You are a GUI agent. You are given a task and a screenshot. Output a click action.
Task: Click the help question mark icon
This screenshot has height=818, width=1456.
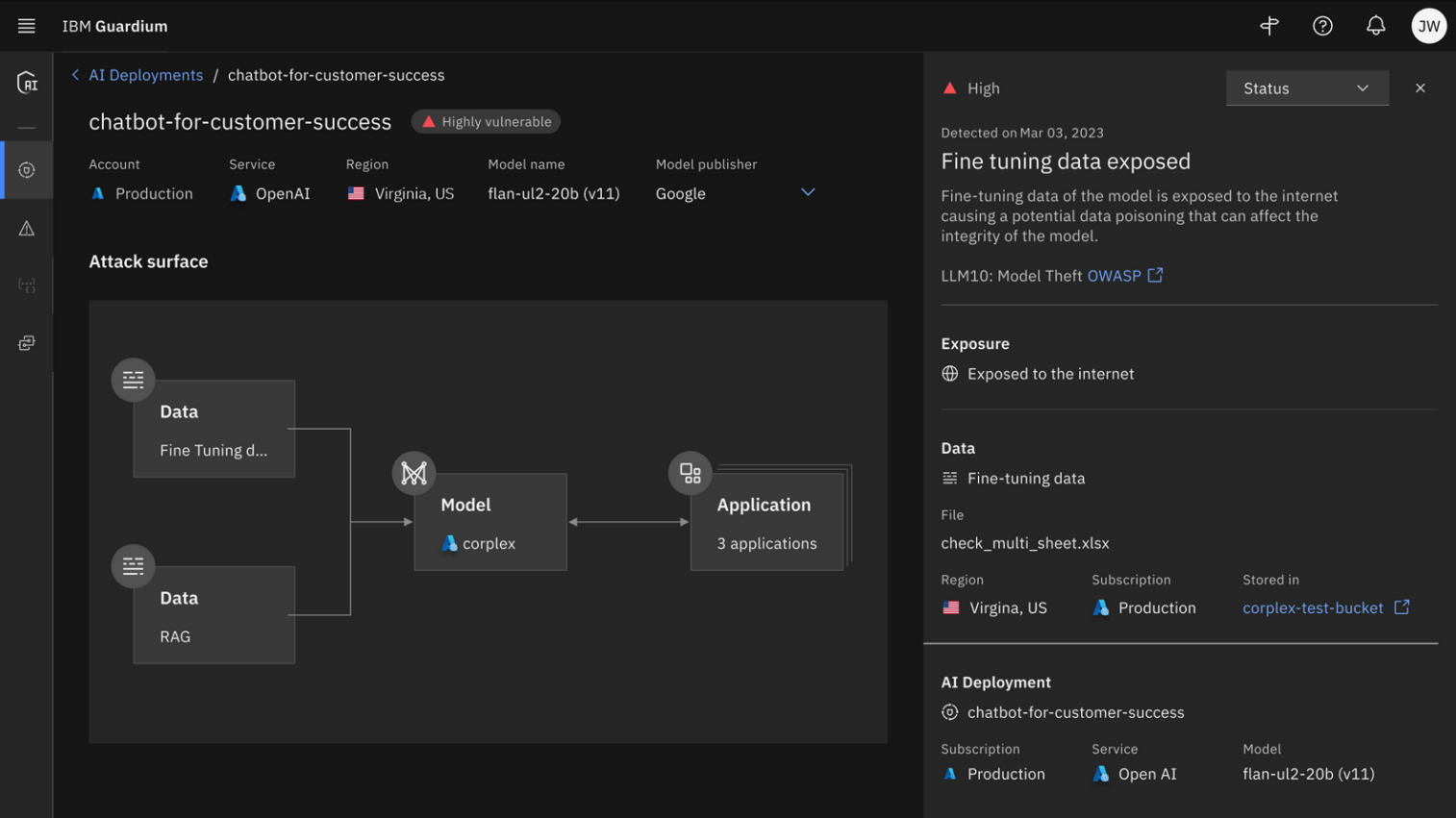click(1322, 26)
